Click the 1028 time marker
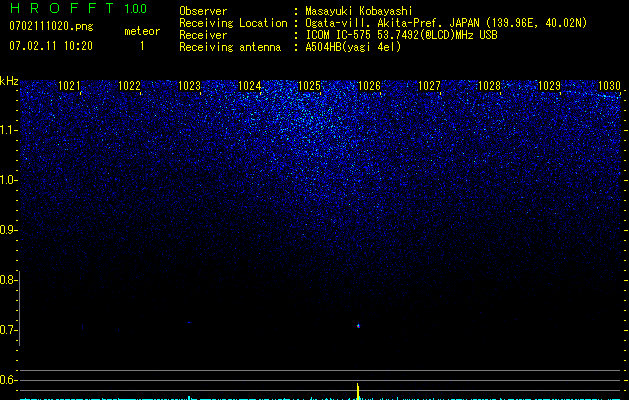629x400 pixels. (x=490, y=85)
